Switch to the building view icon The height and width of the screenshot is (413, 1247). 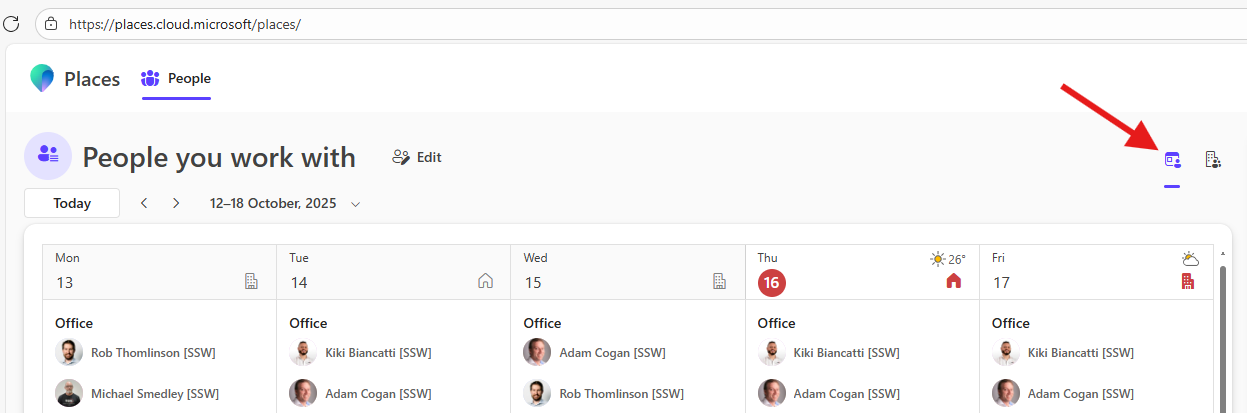1213,160
